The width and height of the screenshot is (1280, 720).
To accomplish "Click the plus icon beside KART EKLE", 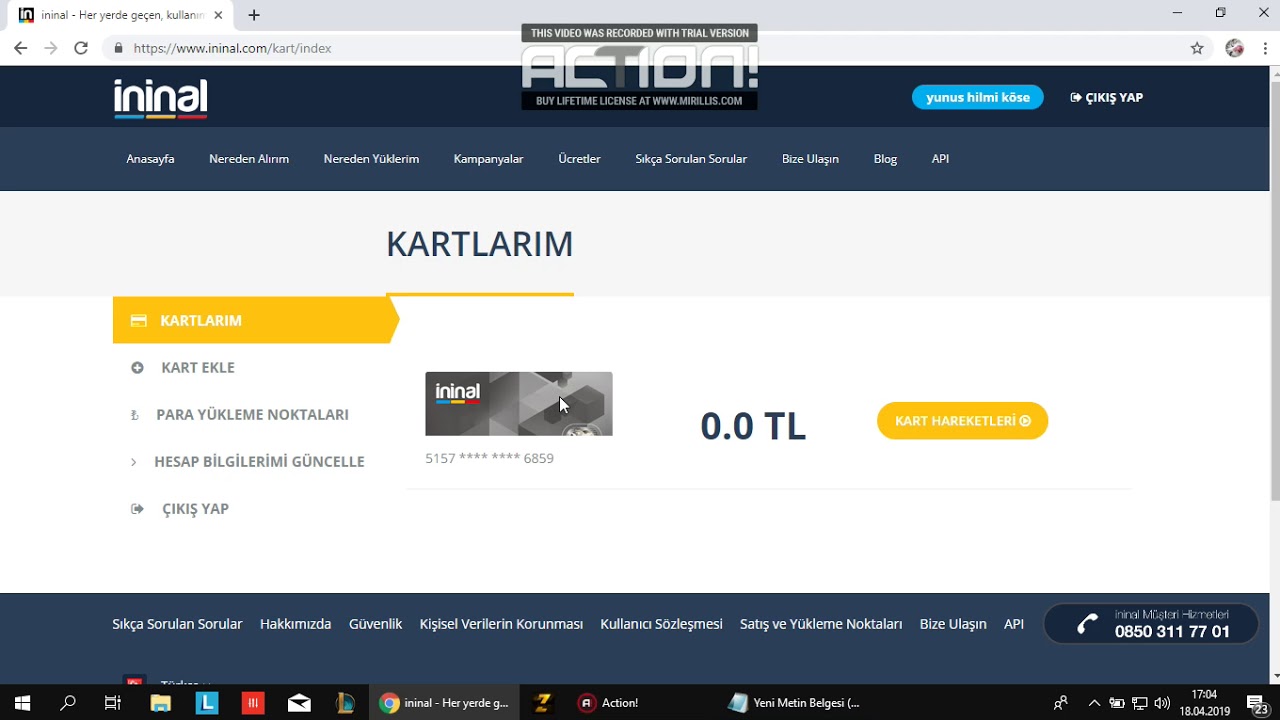I will pos(137,368).
